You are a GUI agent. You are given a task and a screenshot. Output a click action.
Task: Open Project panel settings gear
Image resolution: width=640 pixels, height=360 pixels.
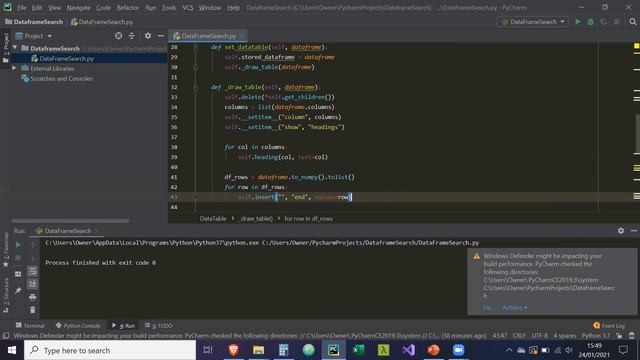click(148, 36)
